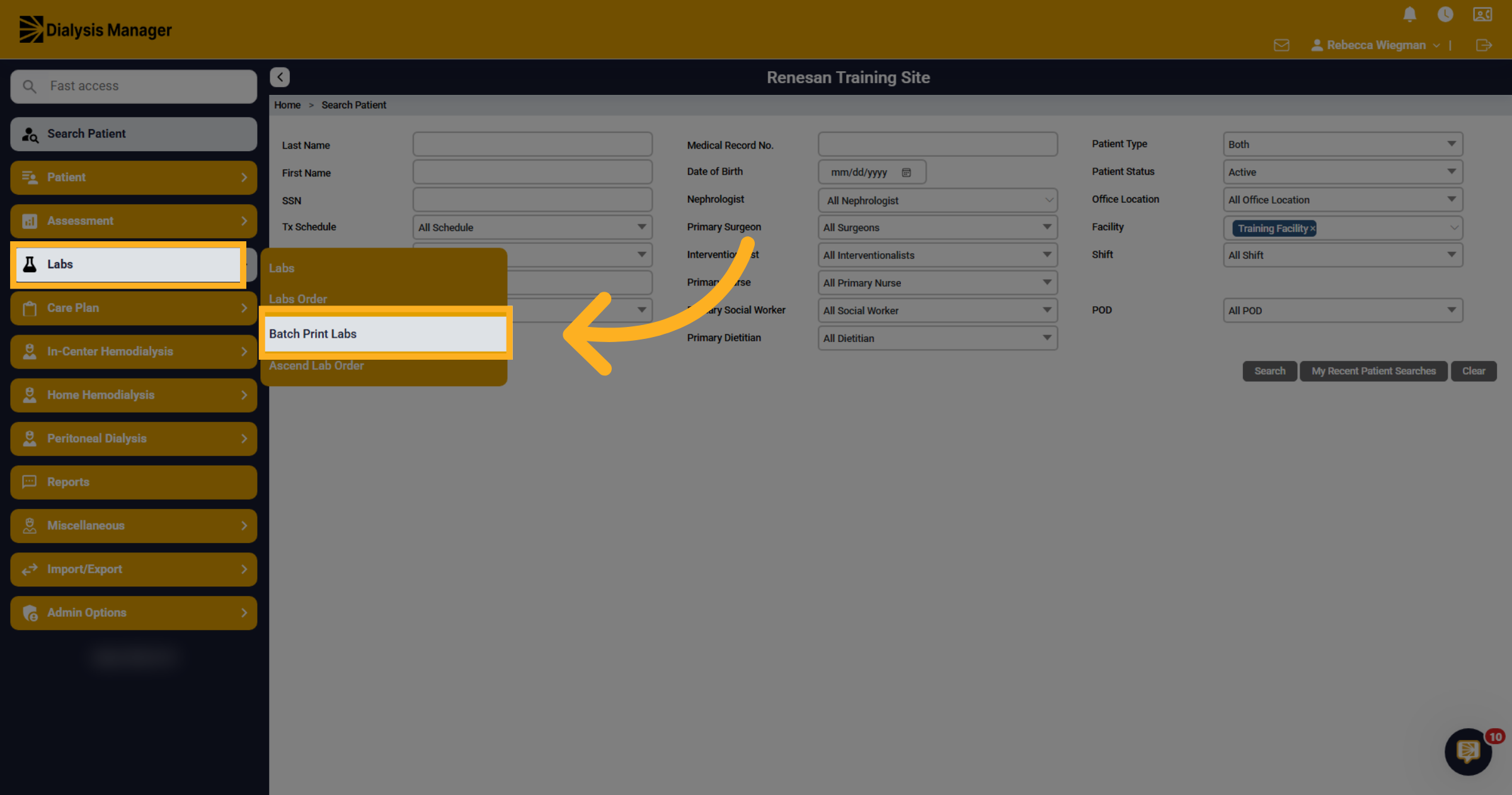Open the contact card icon in header
1512x795 pixels.
pos(1482,14)
